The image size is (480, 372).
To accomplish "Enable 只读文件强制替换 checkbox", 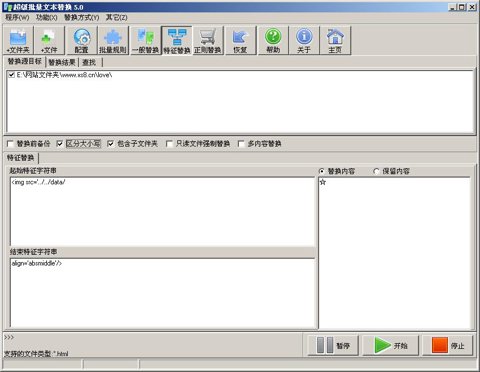I will click(x=169, y=144).
